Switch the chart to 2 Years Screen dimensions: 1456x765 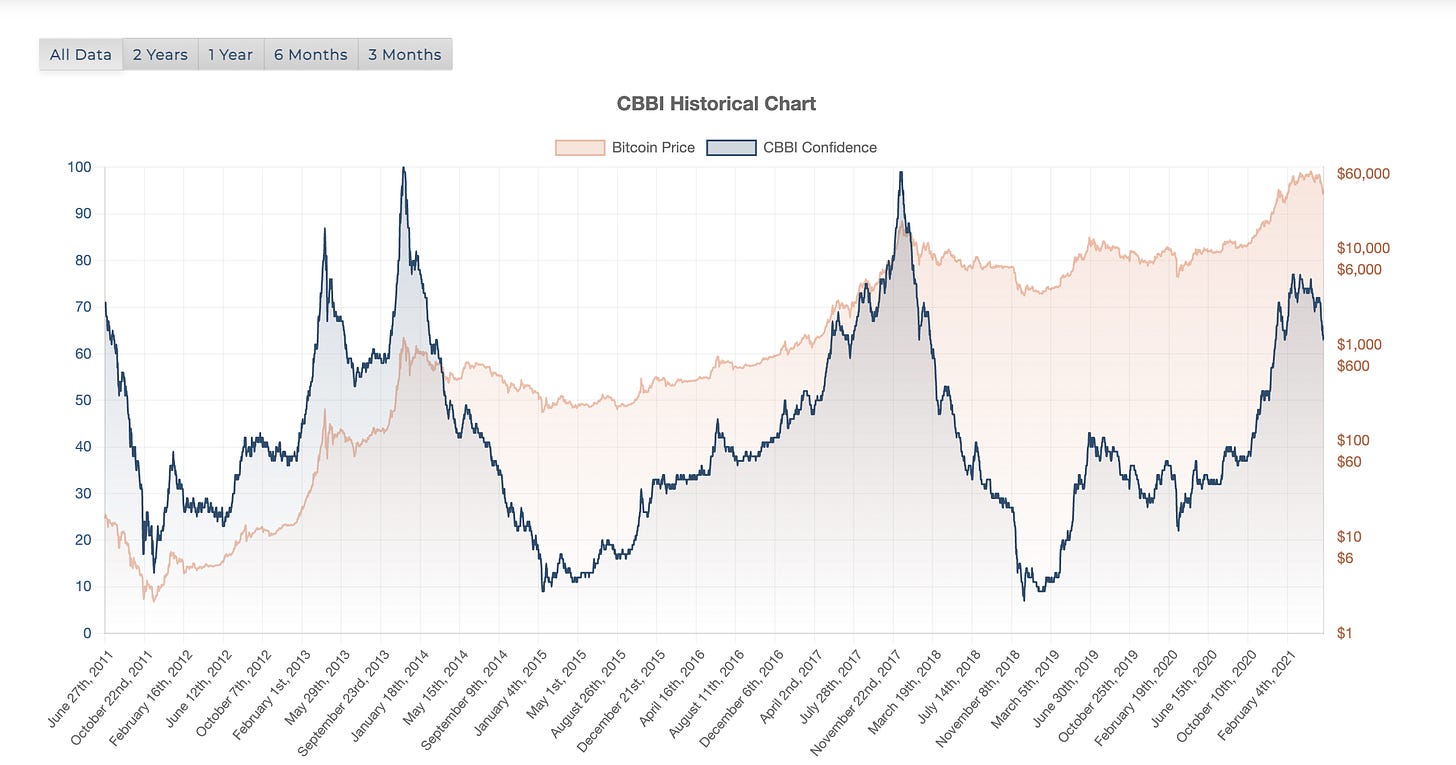(160, 54)
